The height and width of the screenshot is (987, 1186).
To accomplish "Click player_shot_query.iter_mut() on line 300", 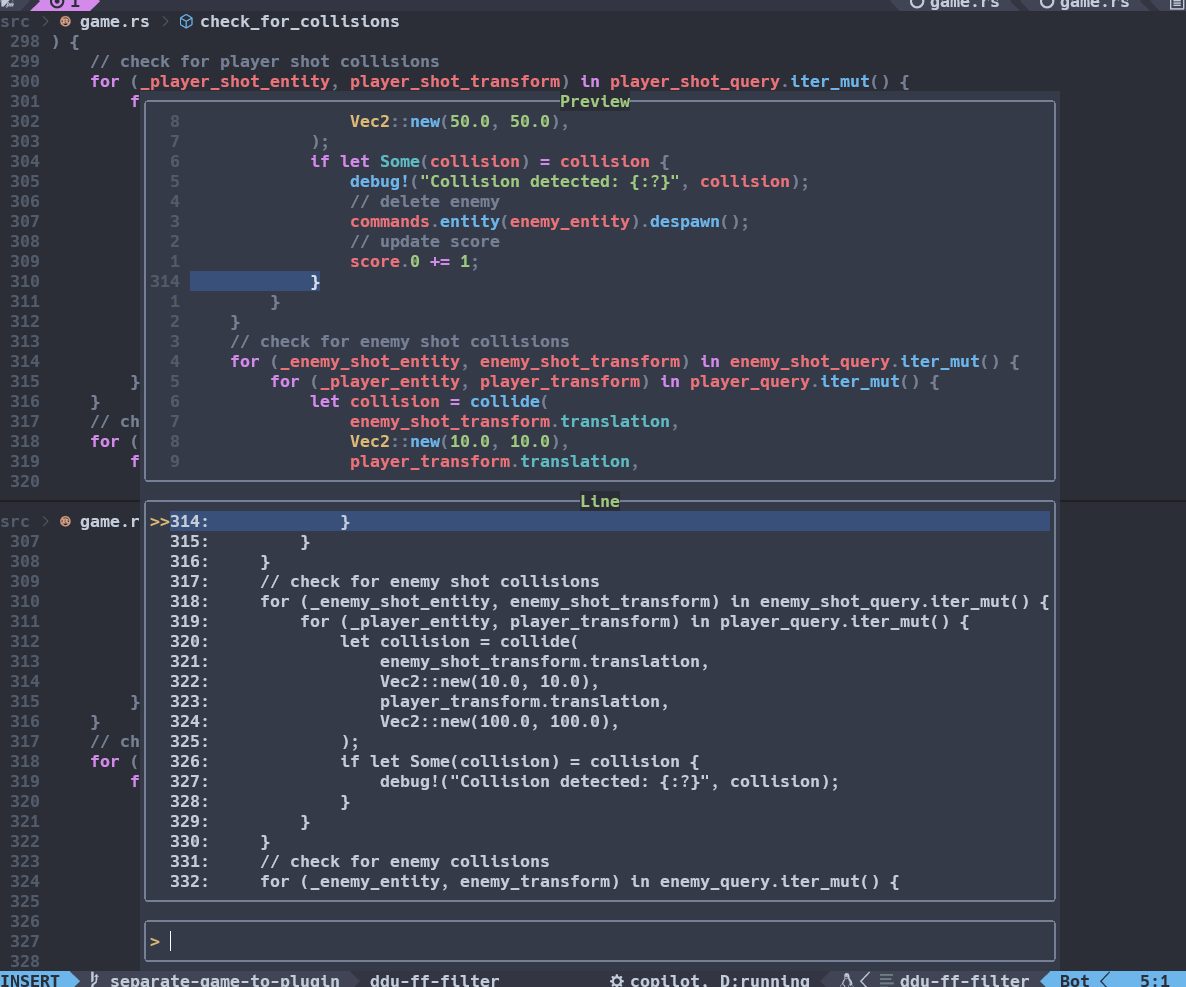I will point(750,82).
